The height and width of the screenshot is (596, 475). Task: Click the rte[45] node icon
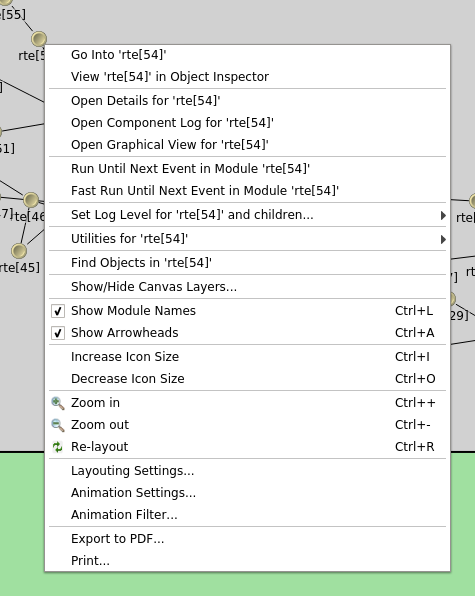19,251
